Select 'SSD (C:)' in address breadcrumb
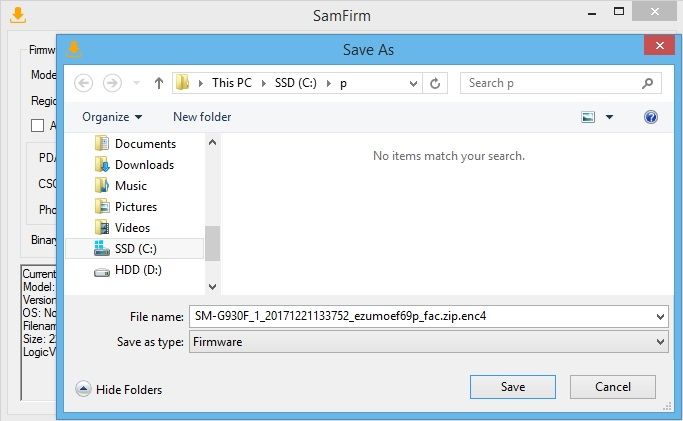 (x=295, y=83)
